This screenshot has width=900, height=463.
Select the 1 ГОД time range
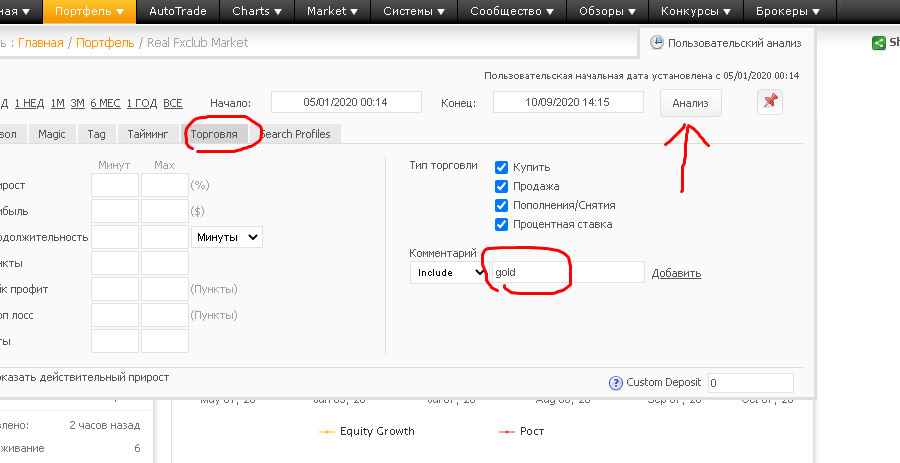click(142, 103)
